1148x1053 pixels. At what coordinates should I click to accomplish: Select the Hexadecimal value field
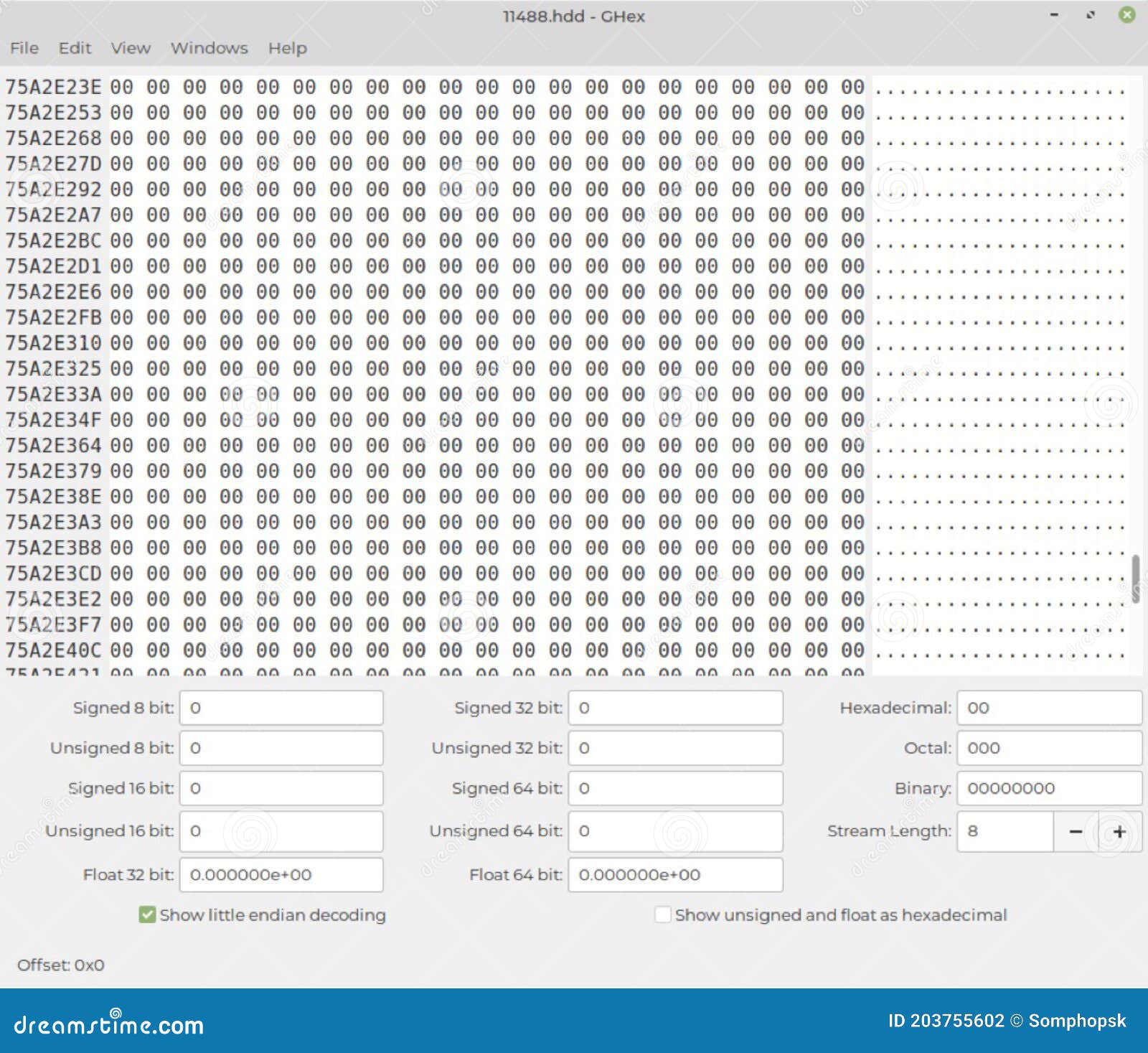tap(1049, 708)
